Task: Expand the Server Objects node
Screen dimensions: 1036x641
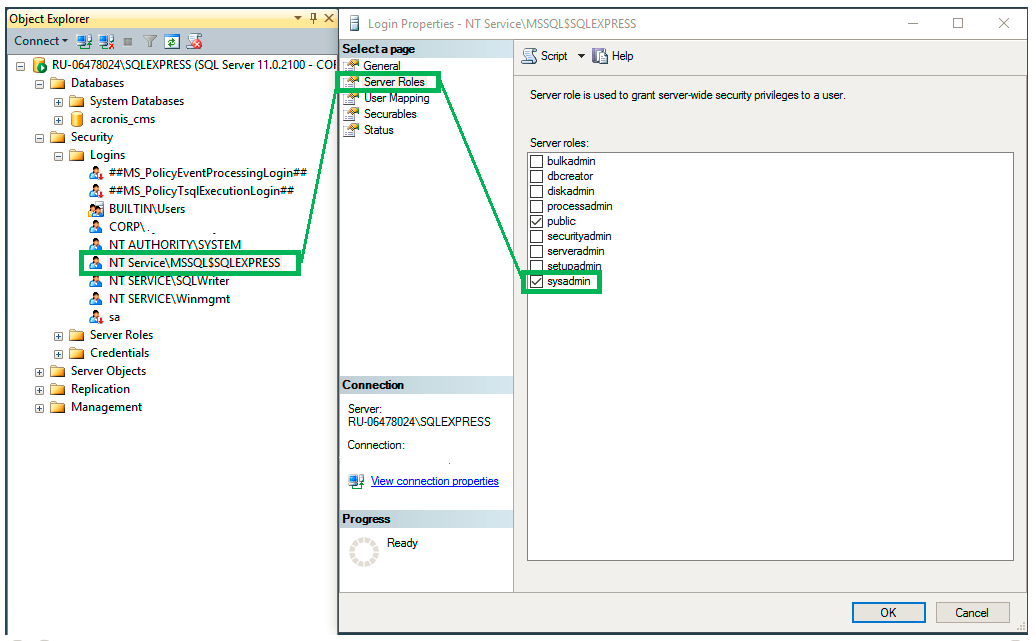Action: [40, 371]
